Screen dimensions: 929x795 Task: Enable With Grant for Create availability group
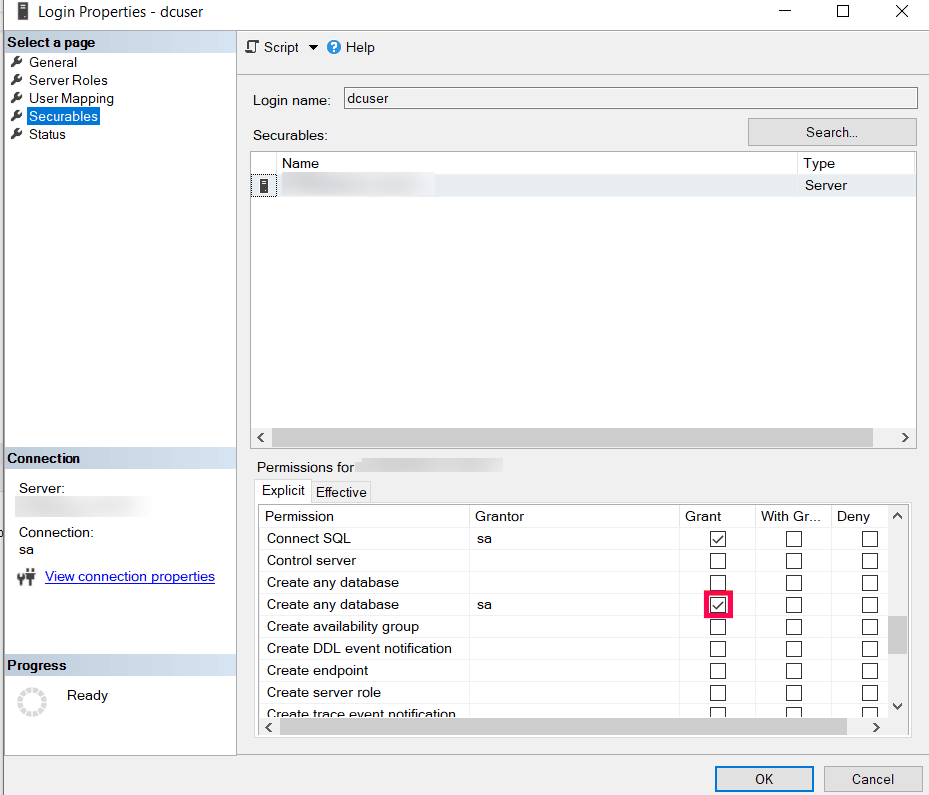click(793, 627)
